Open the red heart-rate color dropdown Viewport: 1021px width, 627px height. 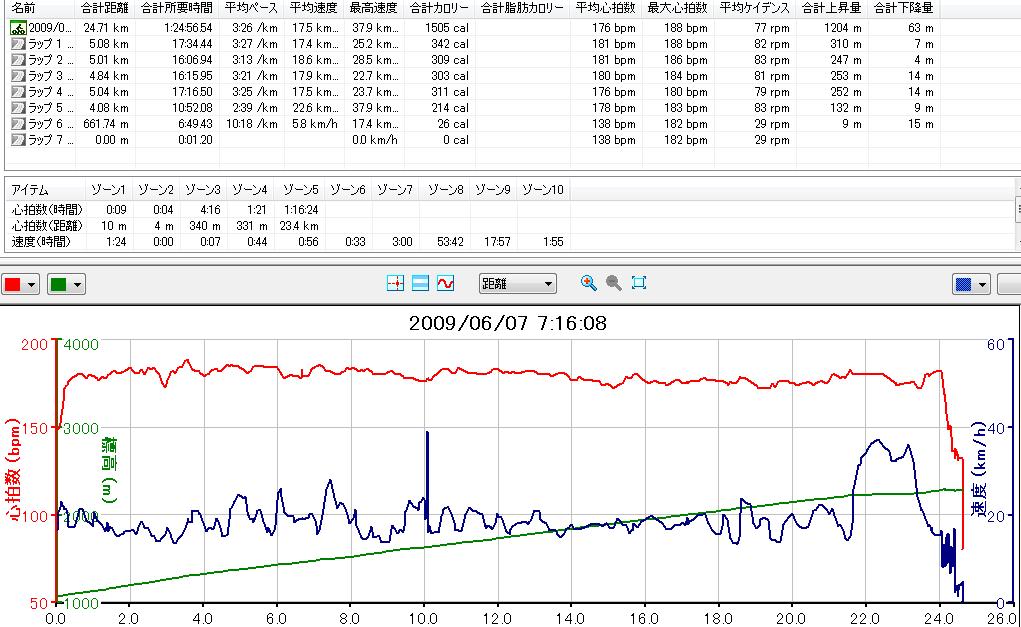point(20,284)
